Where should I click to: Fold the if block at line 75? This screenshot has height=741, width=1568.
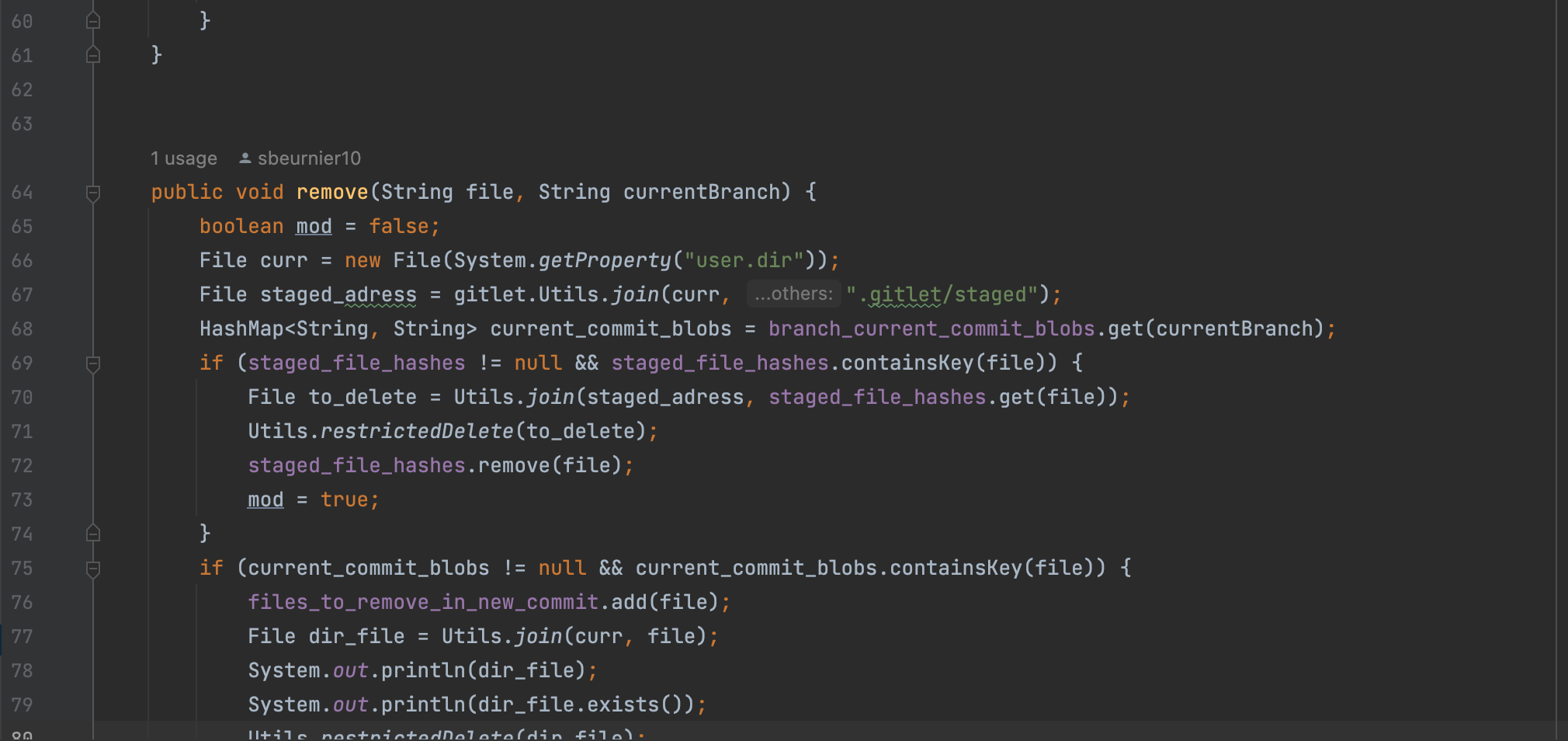[93, 569]
